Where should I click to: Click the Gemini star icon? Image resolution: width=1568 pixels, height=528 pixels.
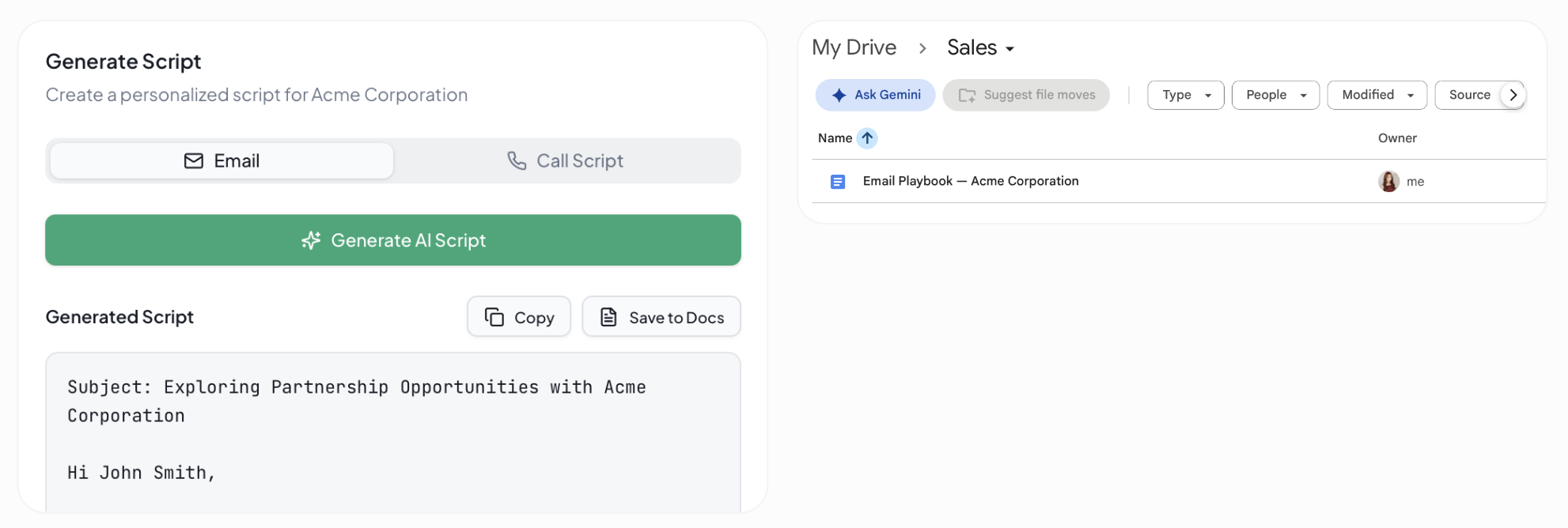click(839, 95)
